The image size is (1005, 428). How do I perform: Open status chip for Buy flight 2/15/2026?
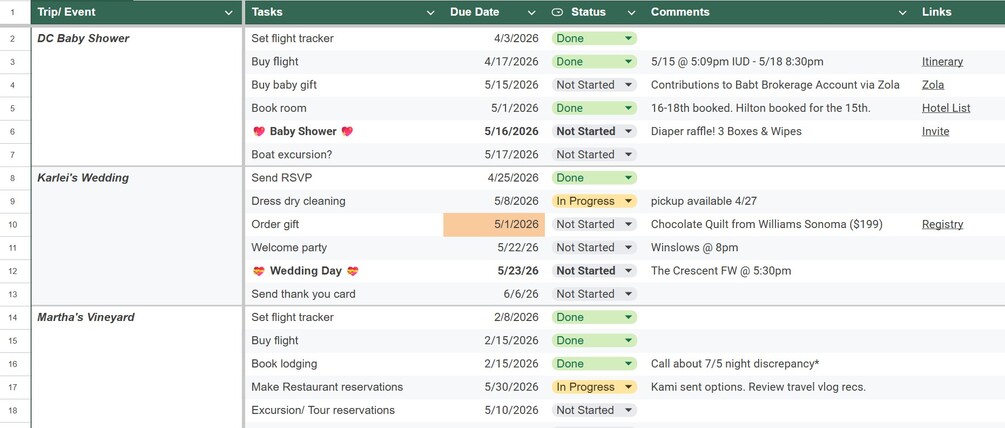(x=594, y=340)
